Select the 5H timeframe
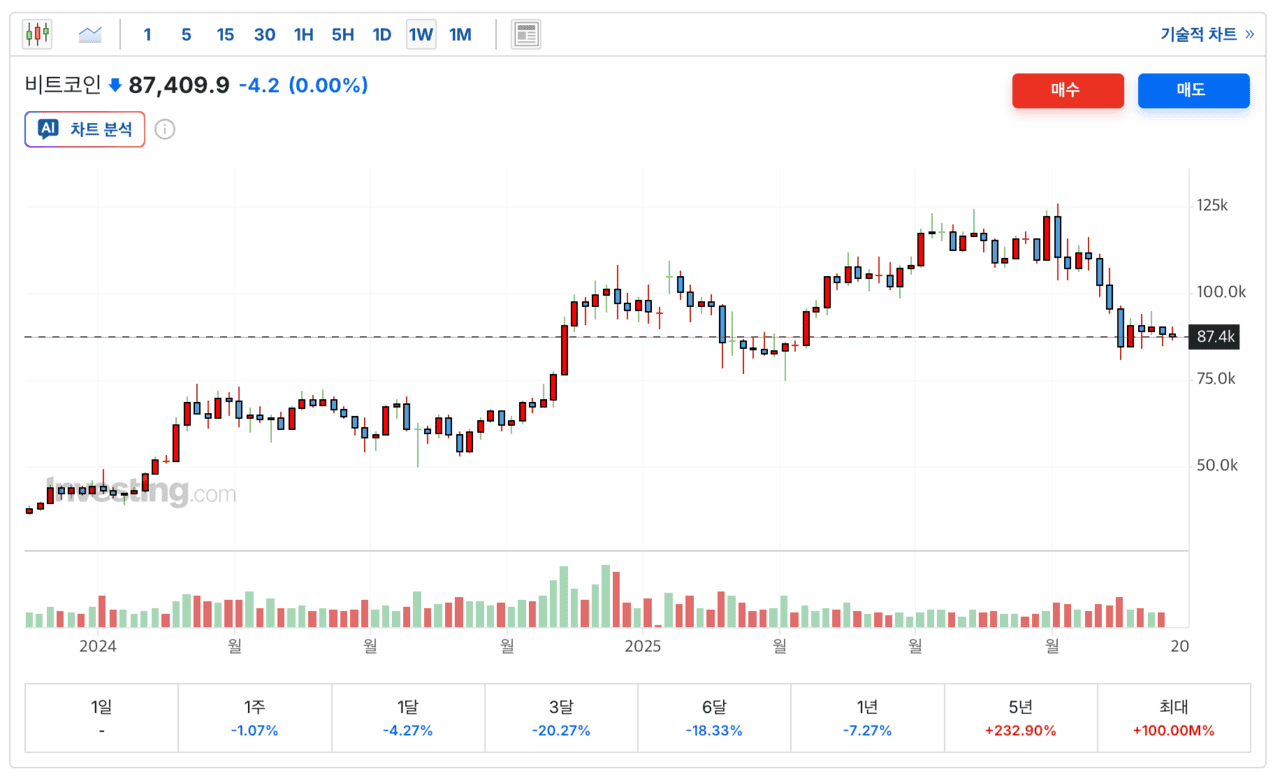 [342, 34]
